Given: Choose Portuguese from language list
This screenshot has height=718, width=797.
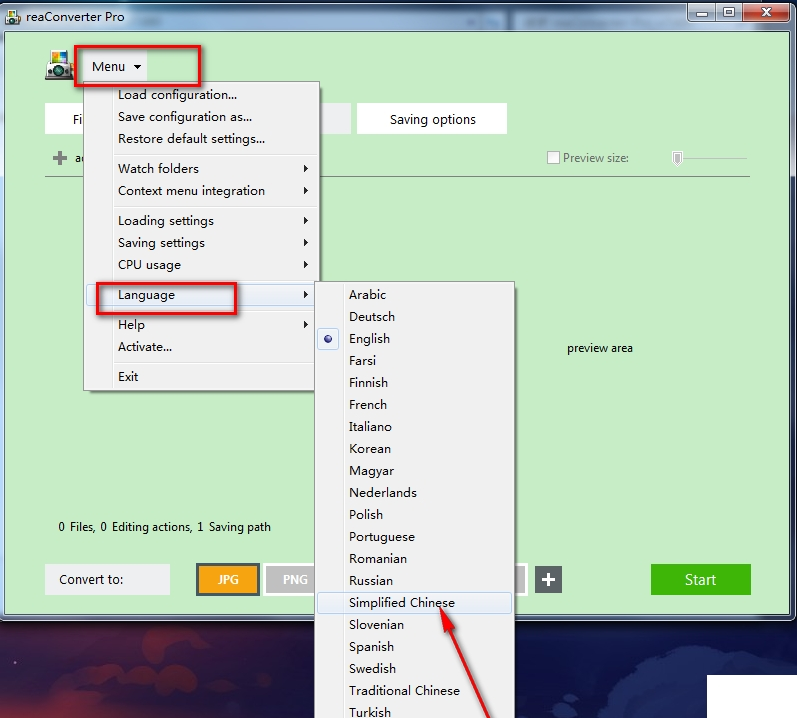Looking at the screenshot, I should pos(414,537).
